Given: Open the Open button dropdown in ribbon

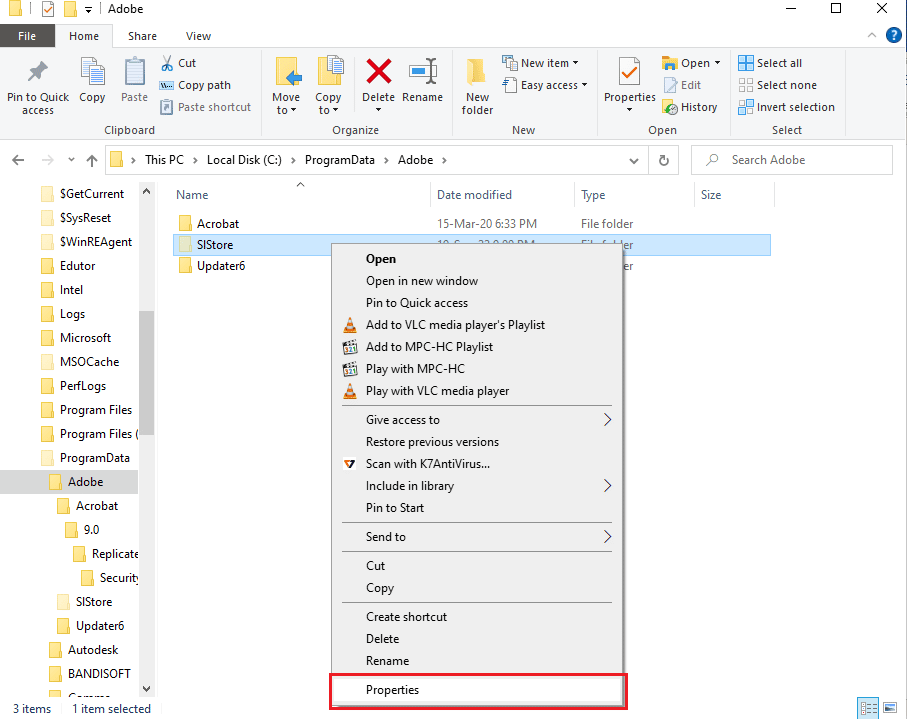Looking at the screenshot, I should [717, 63].
